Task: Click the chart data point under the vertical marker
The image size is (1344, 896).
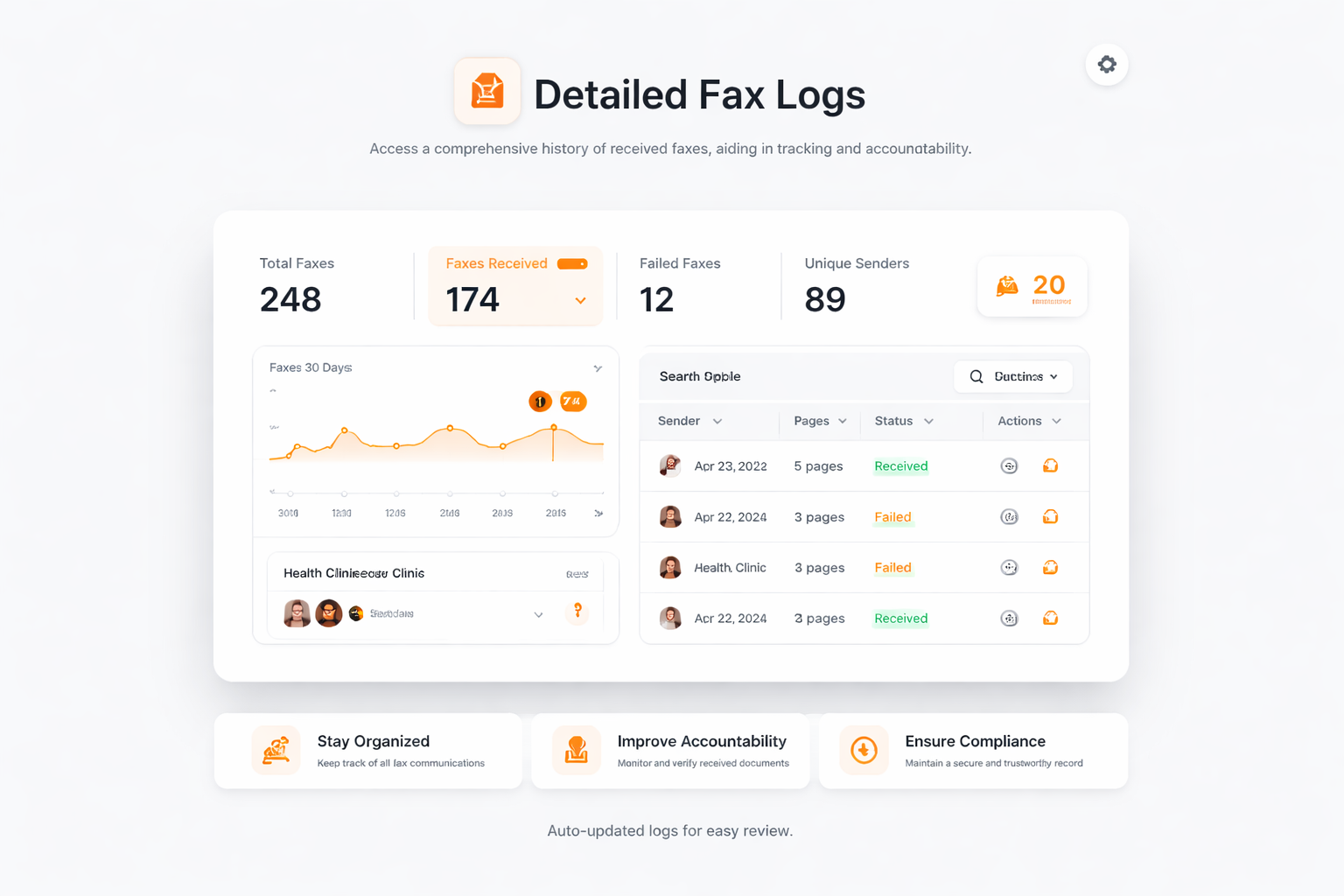Action: (554, 428)
